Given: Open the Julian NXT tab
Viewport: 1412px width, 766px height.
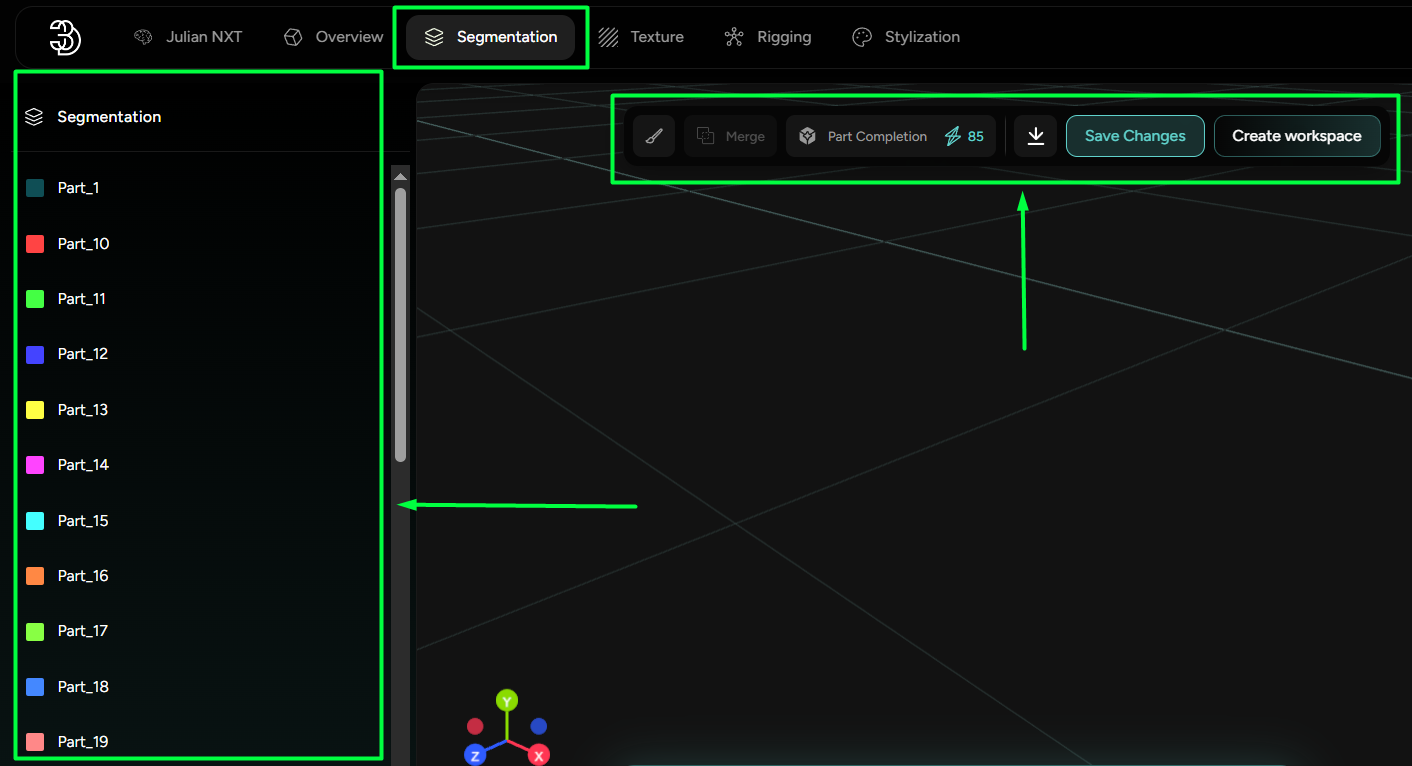Looking at the screenshot, I should click(188, 37).
